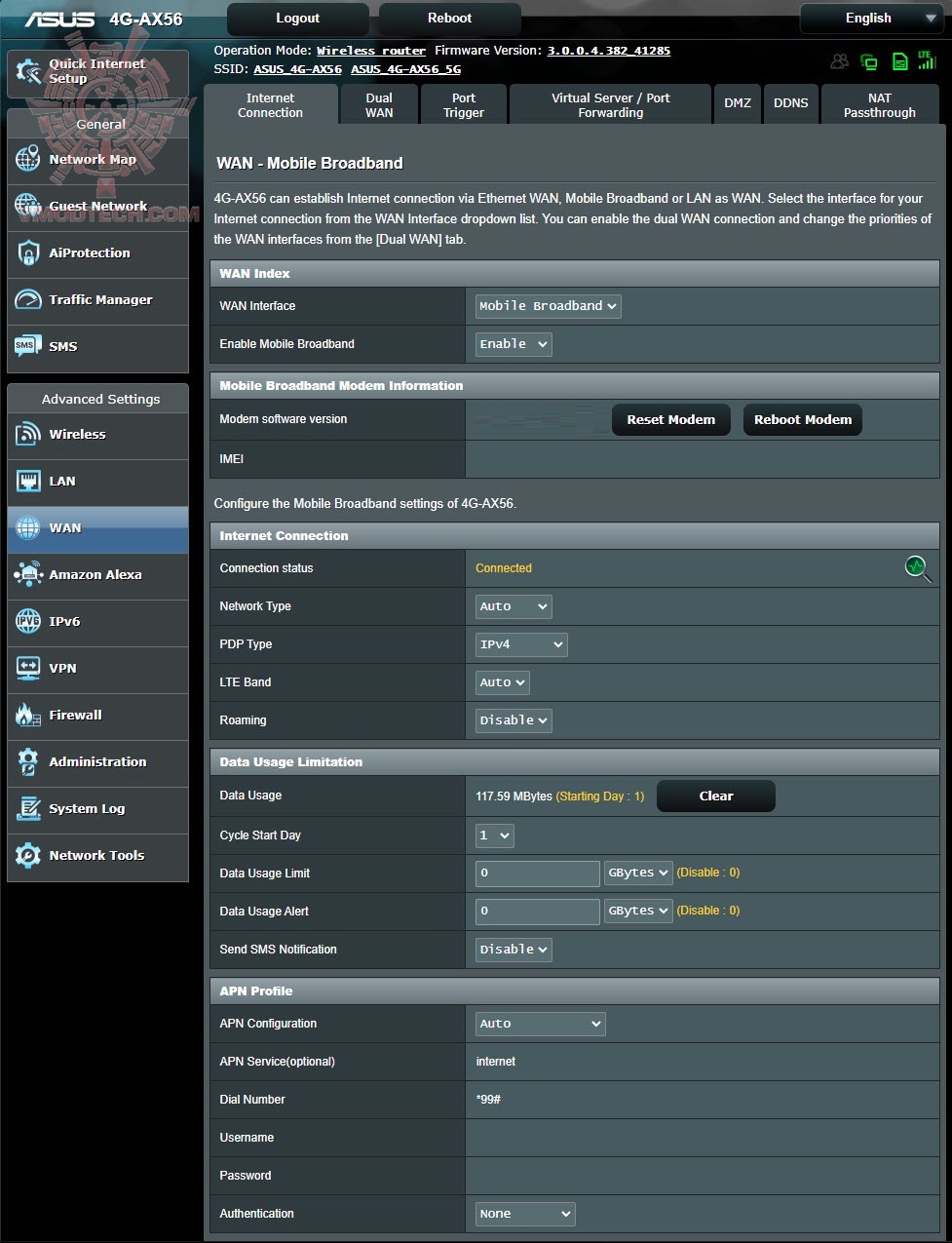
Task: Click the guest users status icon
Action: (839, 61)
